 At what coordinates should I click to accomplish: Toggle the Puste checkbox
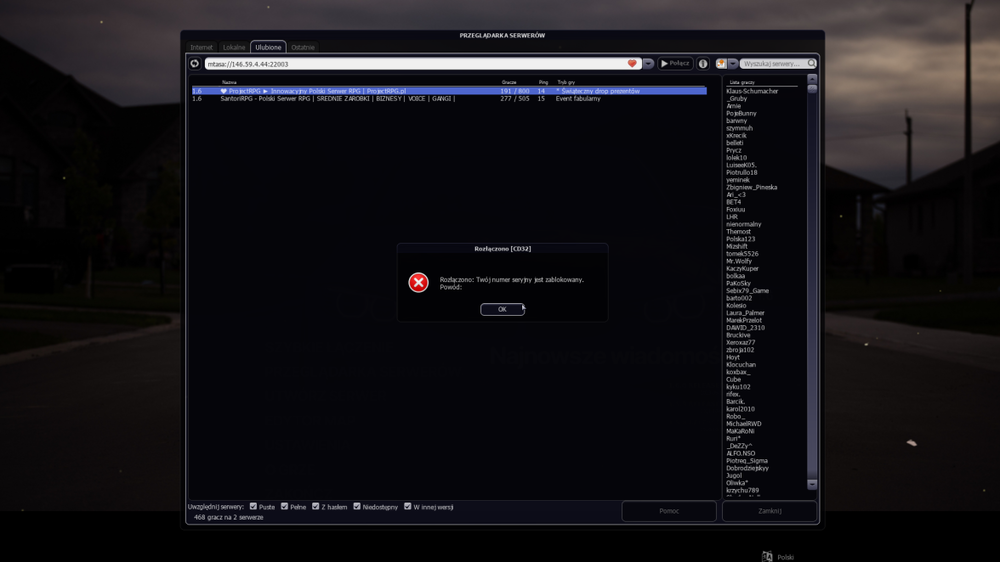tap(253, 507)
